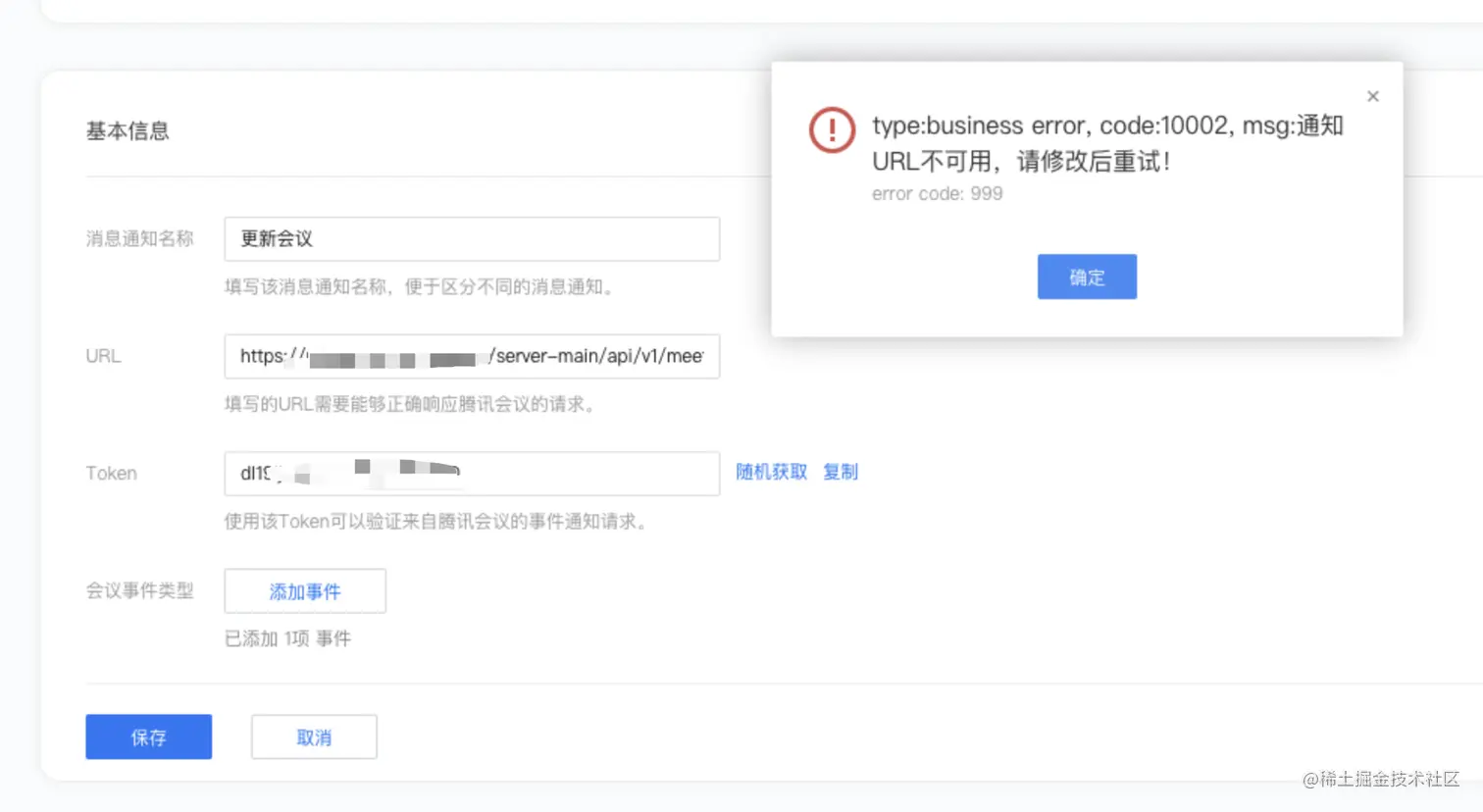This screenshot has width=1483, height=812.
Task: Click the red exclamation error icon
Action: [832, 130]
